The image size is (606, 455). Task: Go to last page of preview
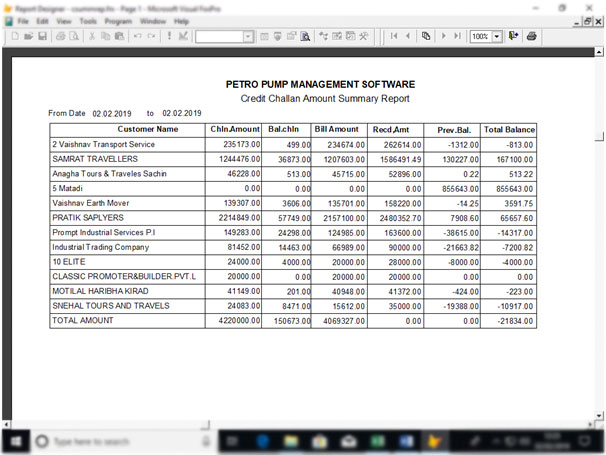(458, 36)
